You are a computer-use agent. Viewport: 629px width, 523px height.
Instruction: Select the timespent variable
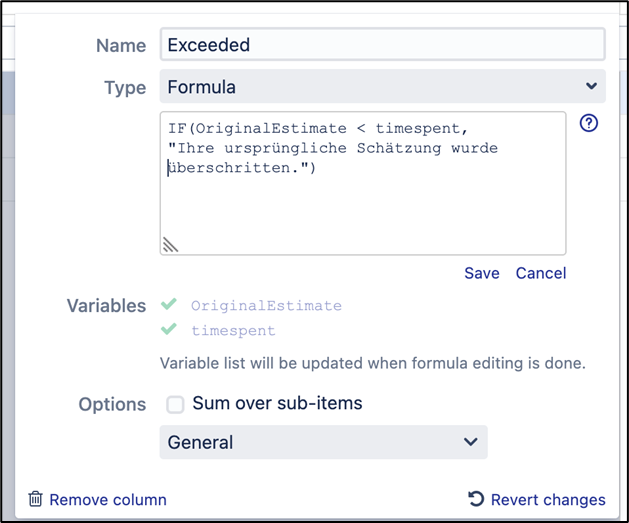tap(233, 330)
